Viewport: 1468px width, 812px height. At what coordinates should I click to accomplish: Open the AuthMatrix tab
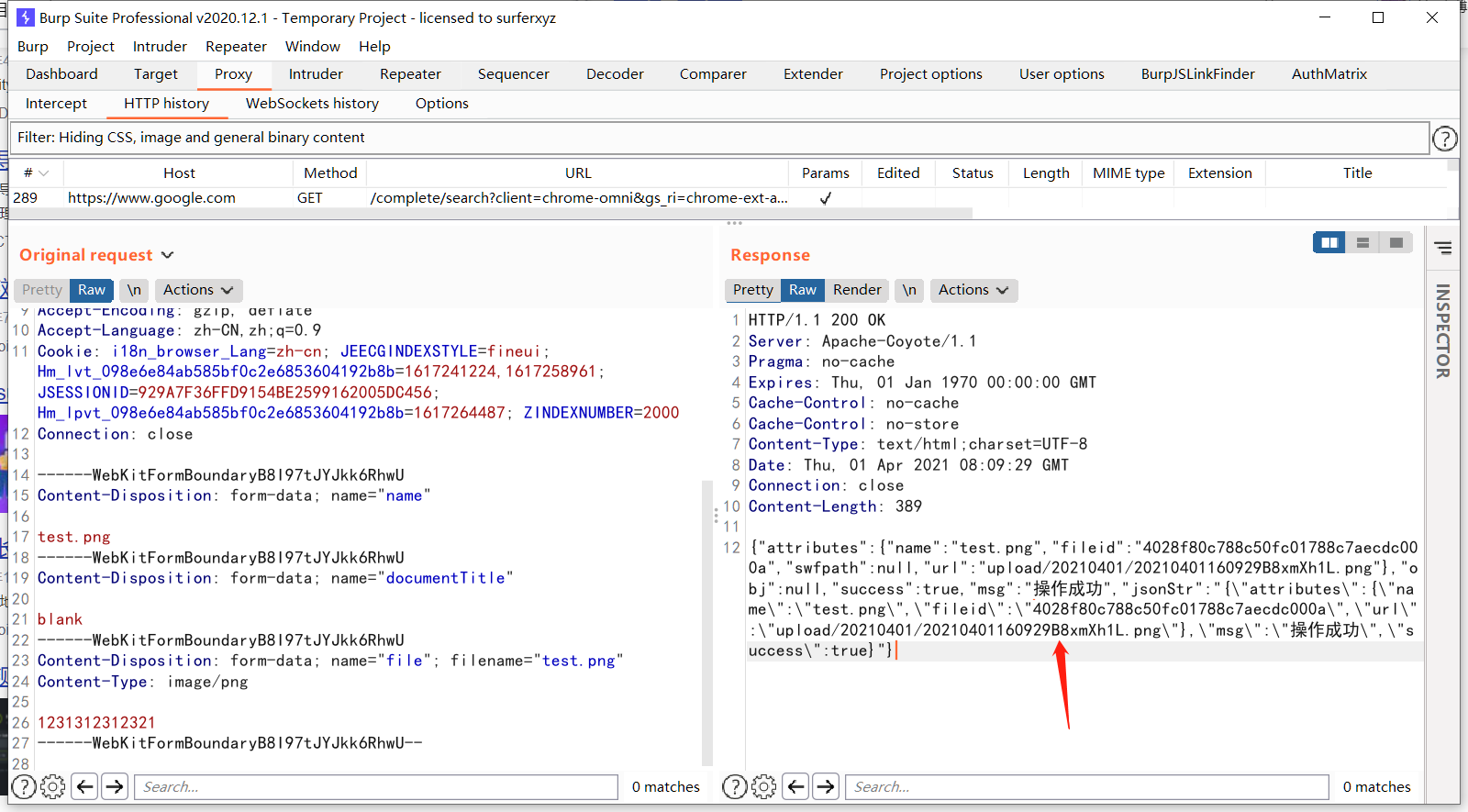pos(1329,74)
